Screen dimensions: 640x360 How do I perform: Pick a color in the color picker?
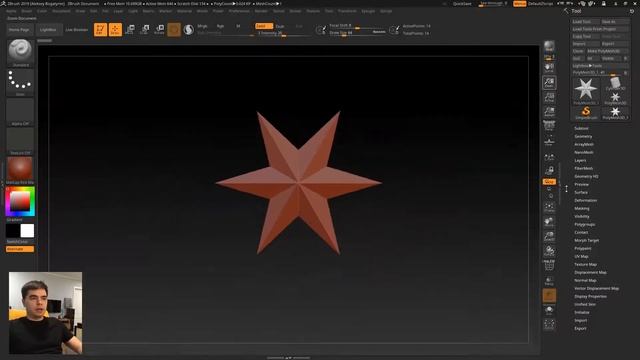20,201
